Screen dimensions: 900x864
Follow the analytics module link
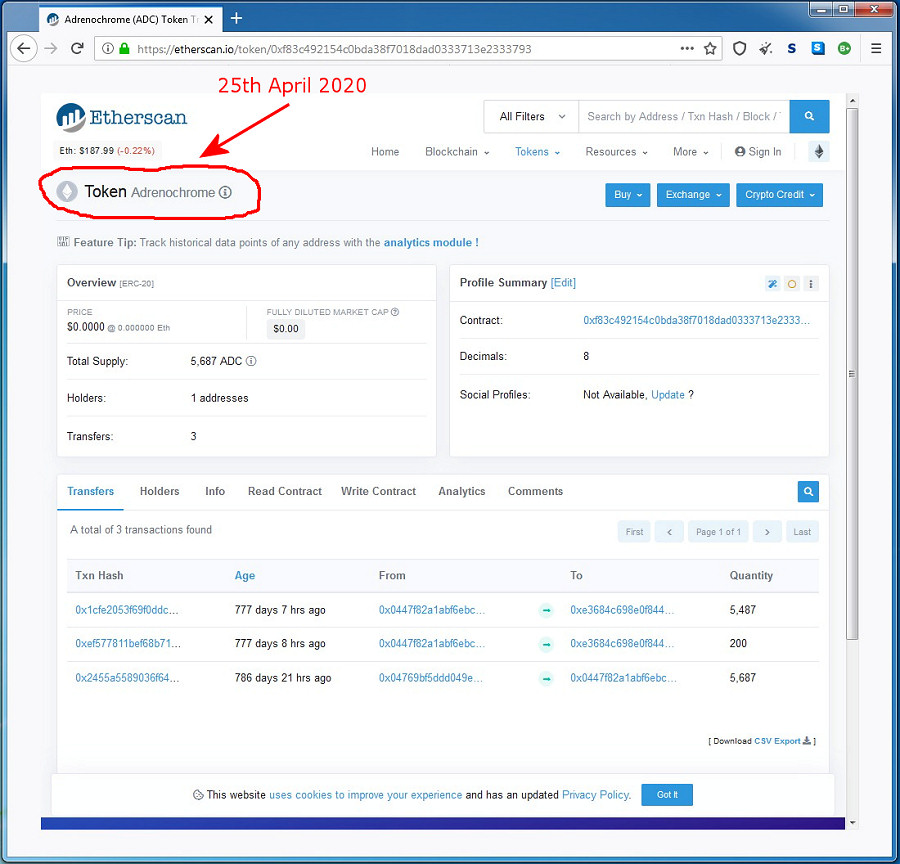(x=431, y=242)
